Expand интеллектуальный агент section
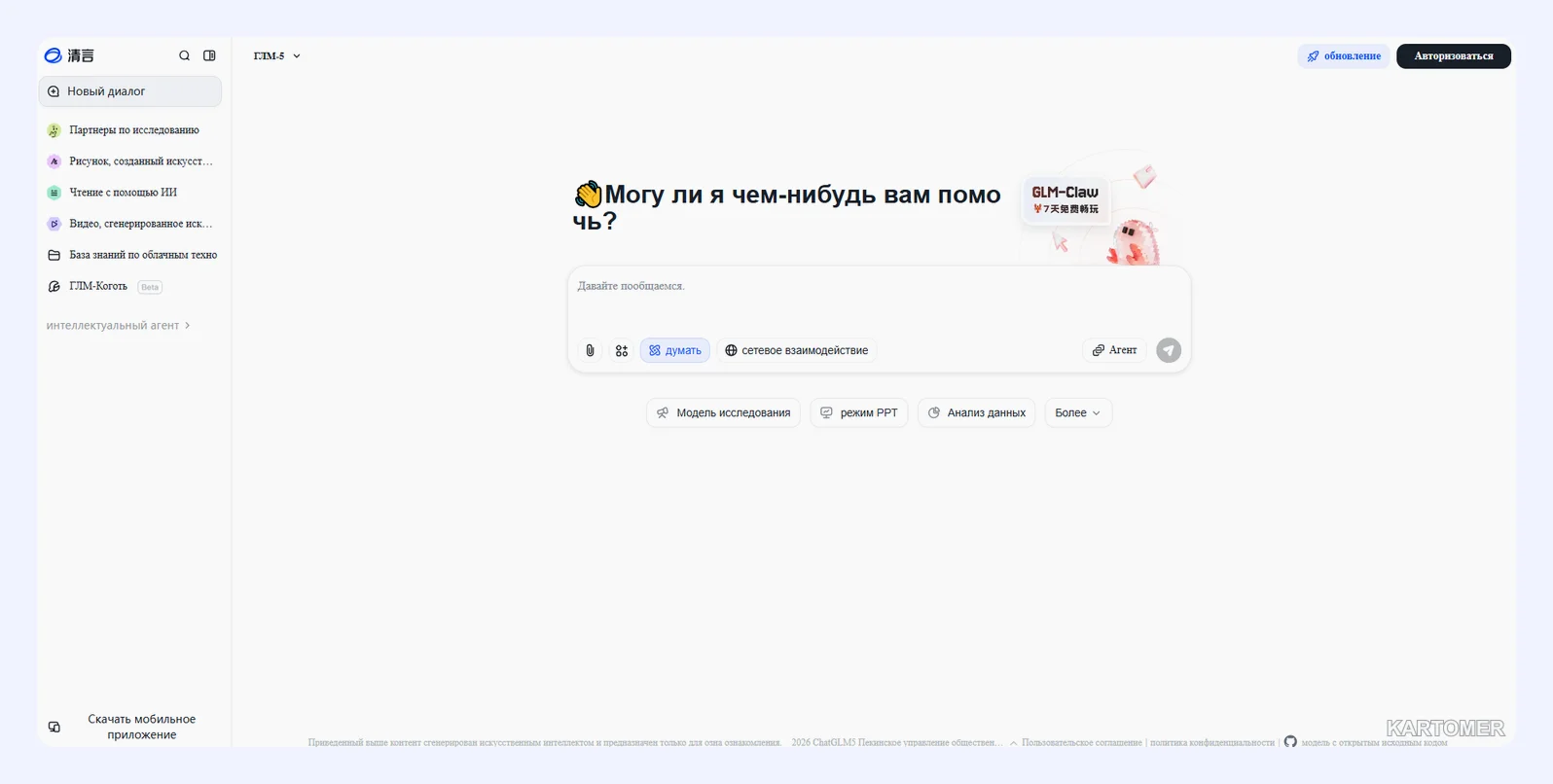The width and height of the screenshot is (1553, 784). pyautogui.click(x=118, y=326)
